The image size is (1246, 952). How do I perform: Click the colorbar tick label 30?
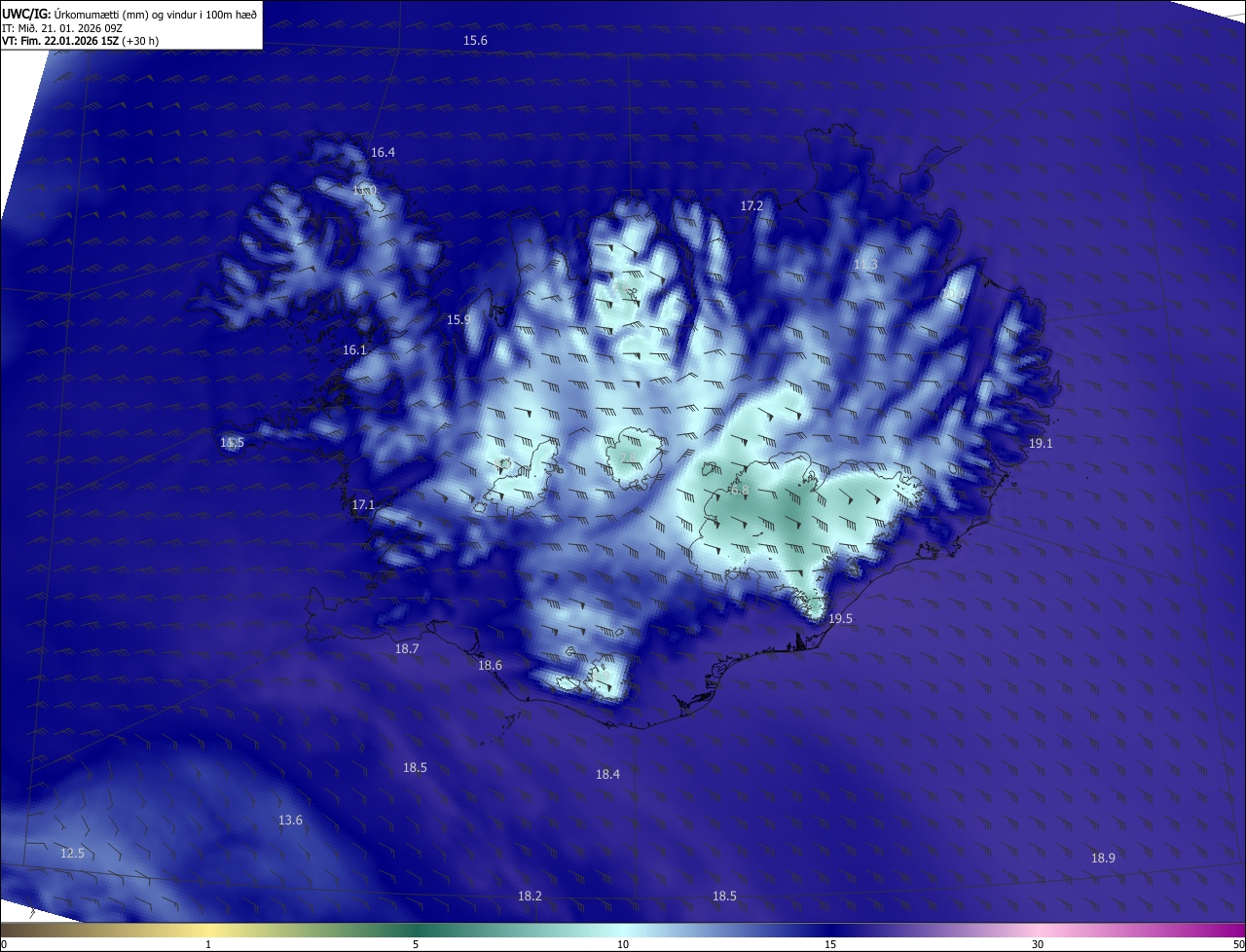1038,944
